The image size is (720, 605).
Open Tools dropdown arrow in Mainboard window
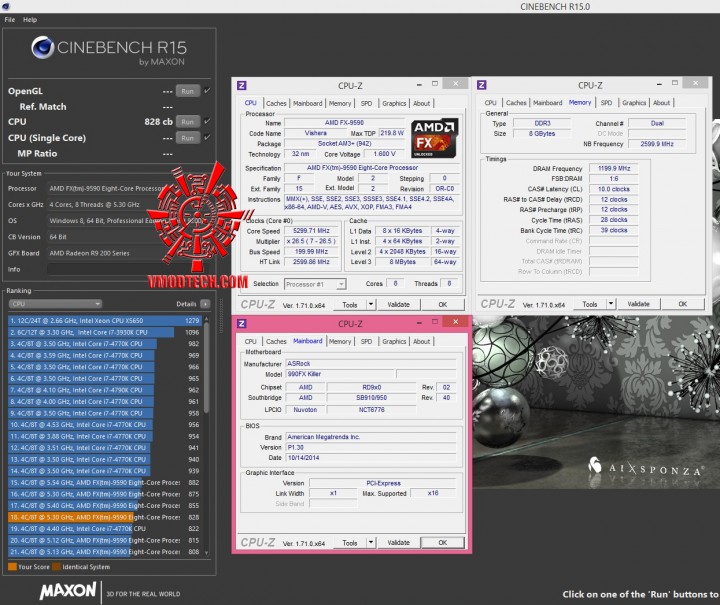[x=371, y=542]
